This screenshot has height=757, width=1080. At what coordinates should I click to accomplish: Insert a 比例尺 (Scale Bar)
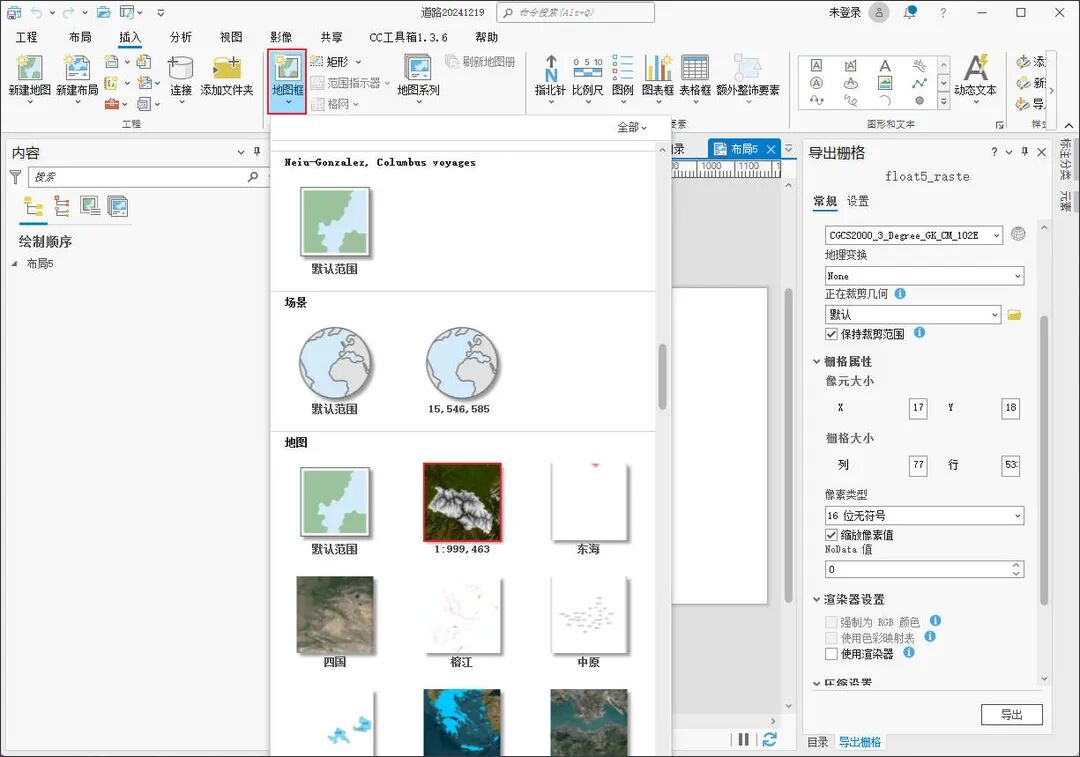click(x=588, y=69)
